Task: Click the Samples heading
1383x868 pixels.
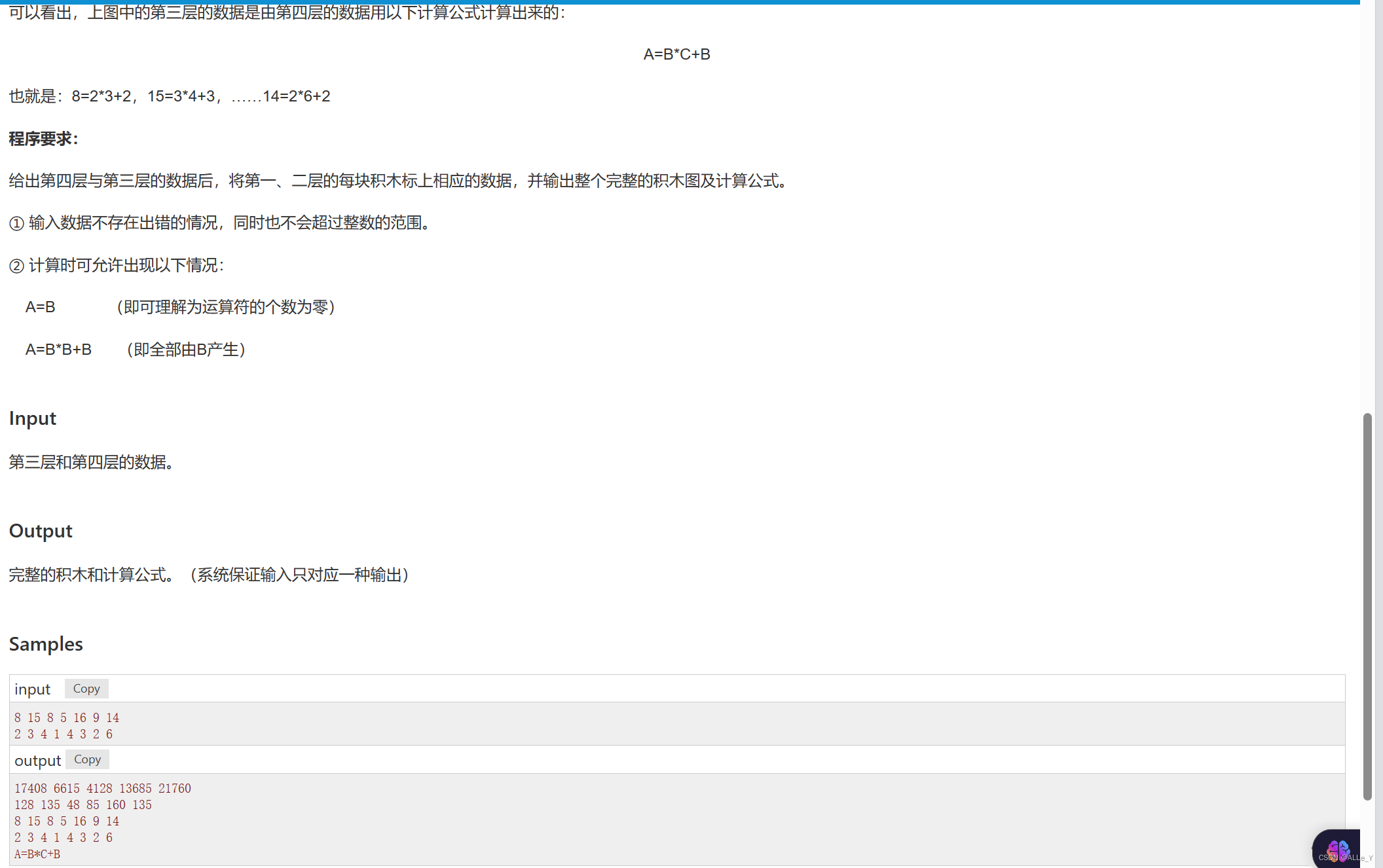Action: (46, 644)
